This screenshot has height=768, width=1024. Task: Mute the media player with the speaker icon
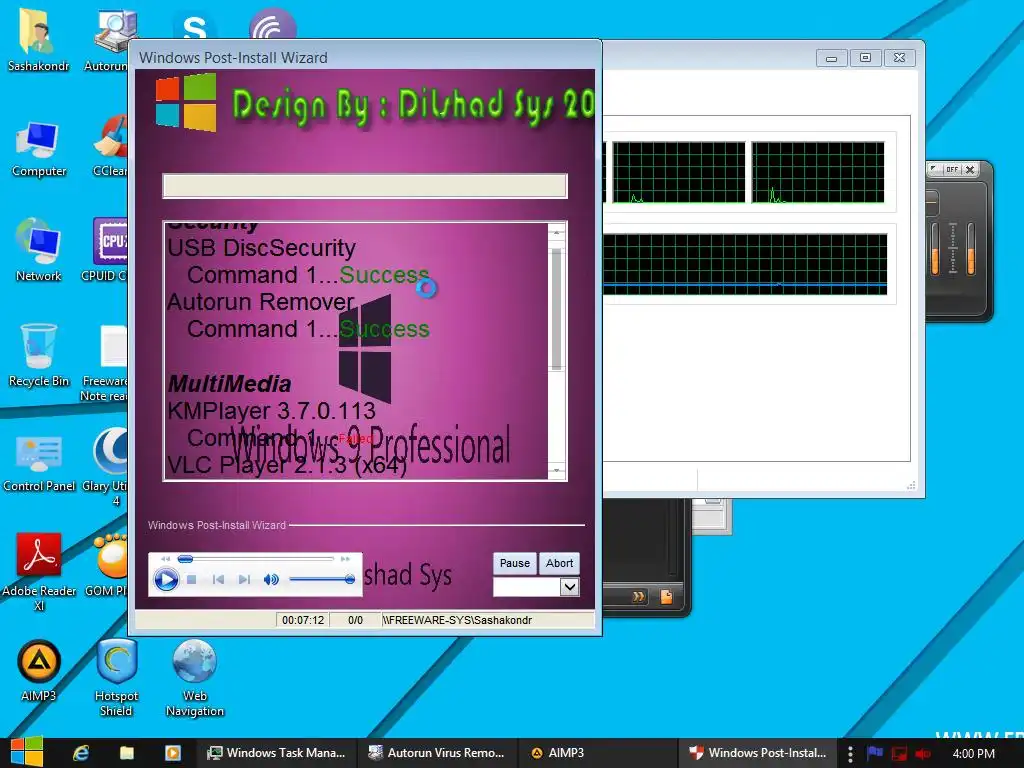point(271,579)
